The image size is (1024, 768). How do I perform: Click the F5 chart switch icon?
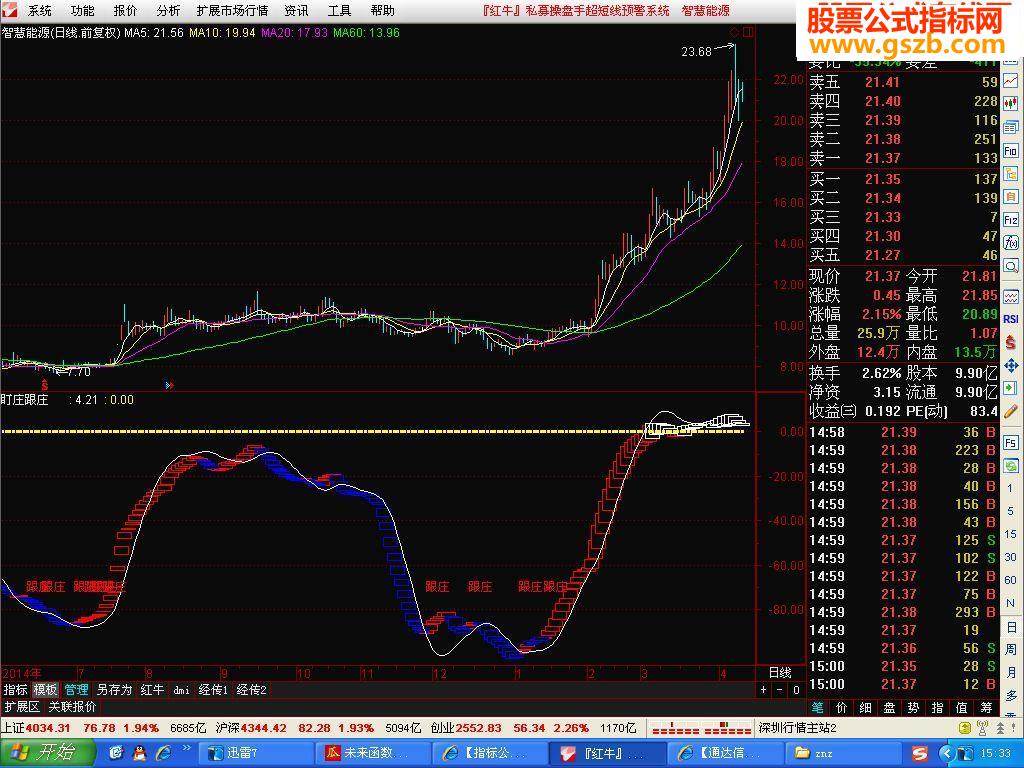point(1010,443)
